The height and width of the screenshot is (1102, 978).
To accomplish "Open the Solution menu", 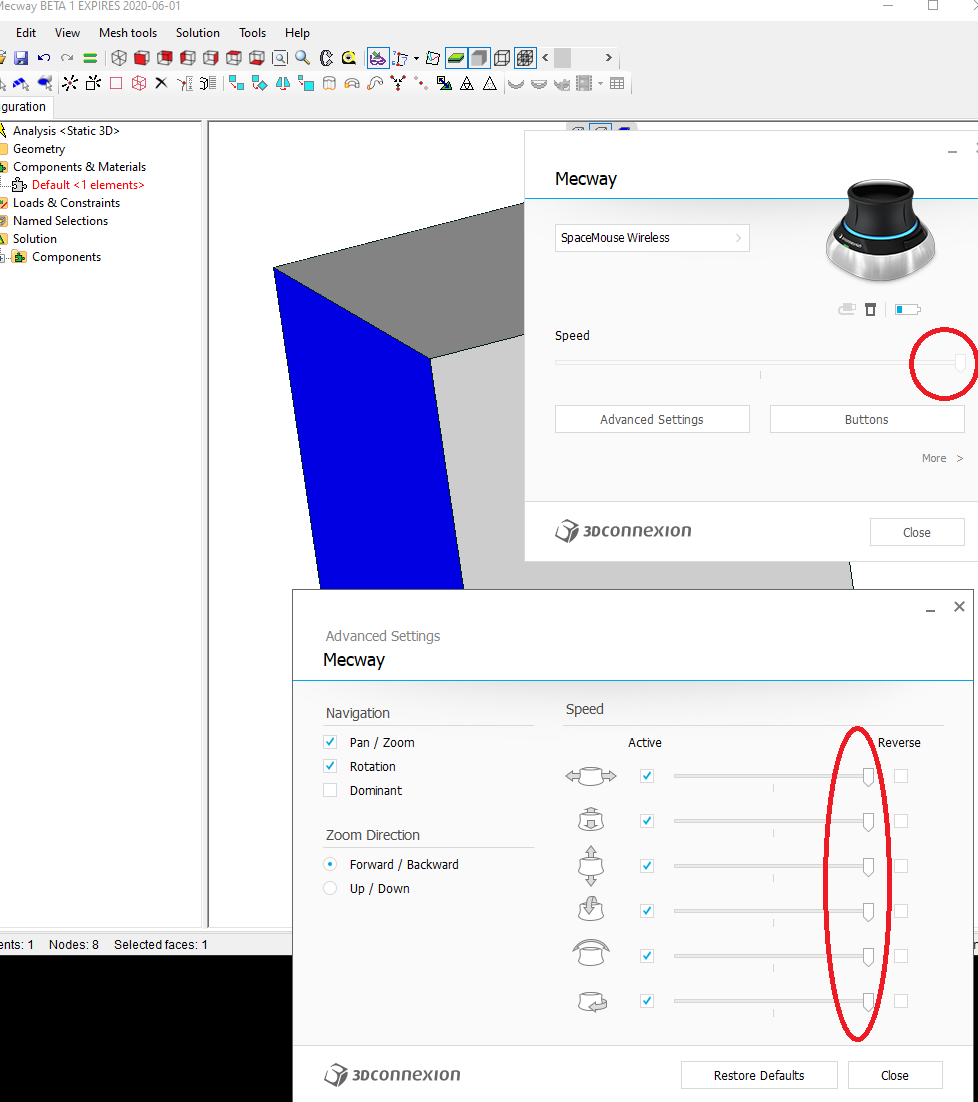I will click(x=197, y=33).
